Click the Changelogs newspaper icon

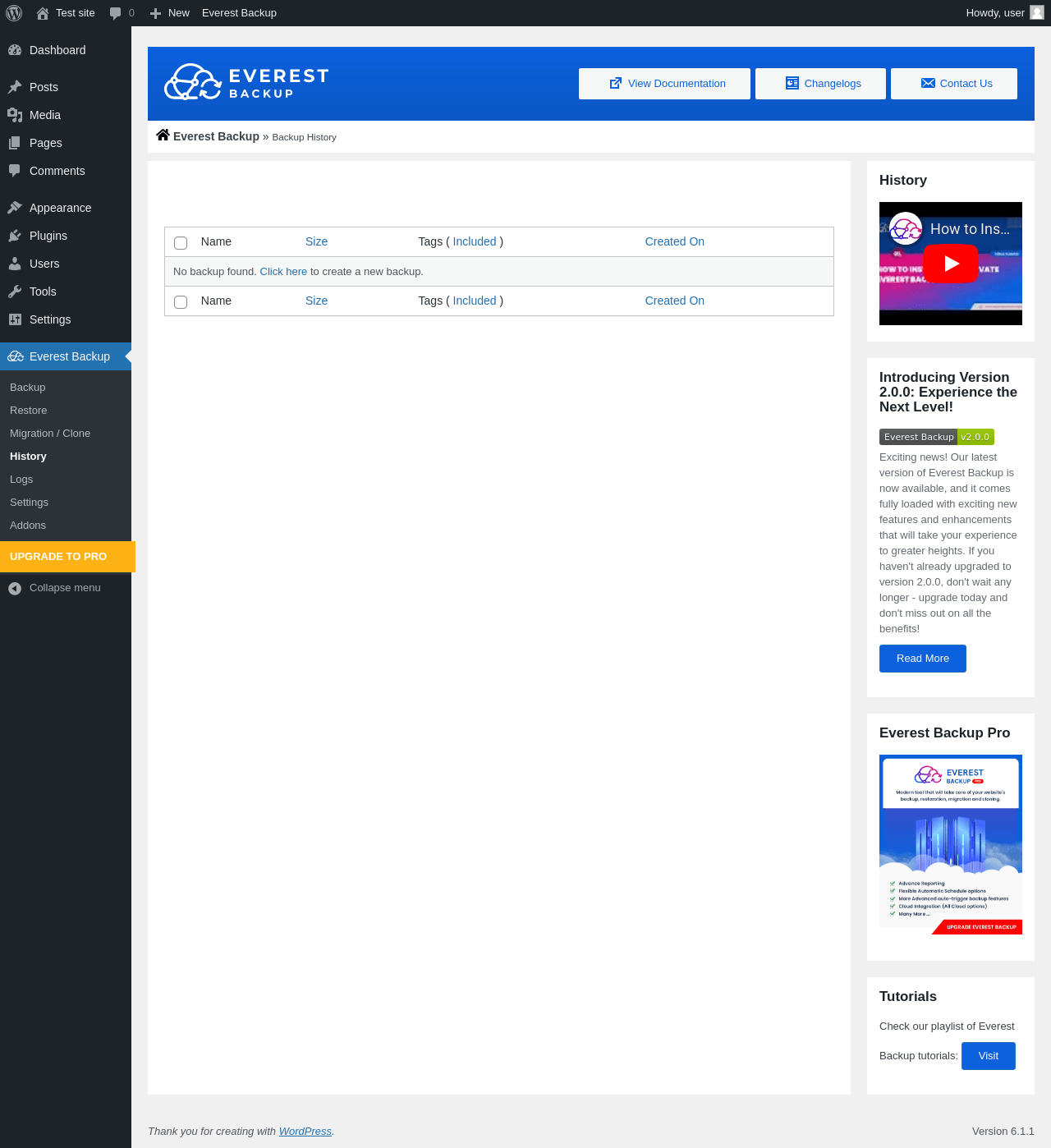tap(792, 83)
